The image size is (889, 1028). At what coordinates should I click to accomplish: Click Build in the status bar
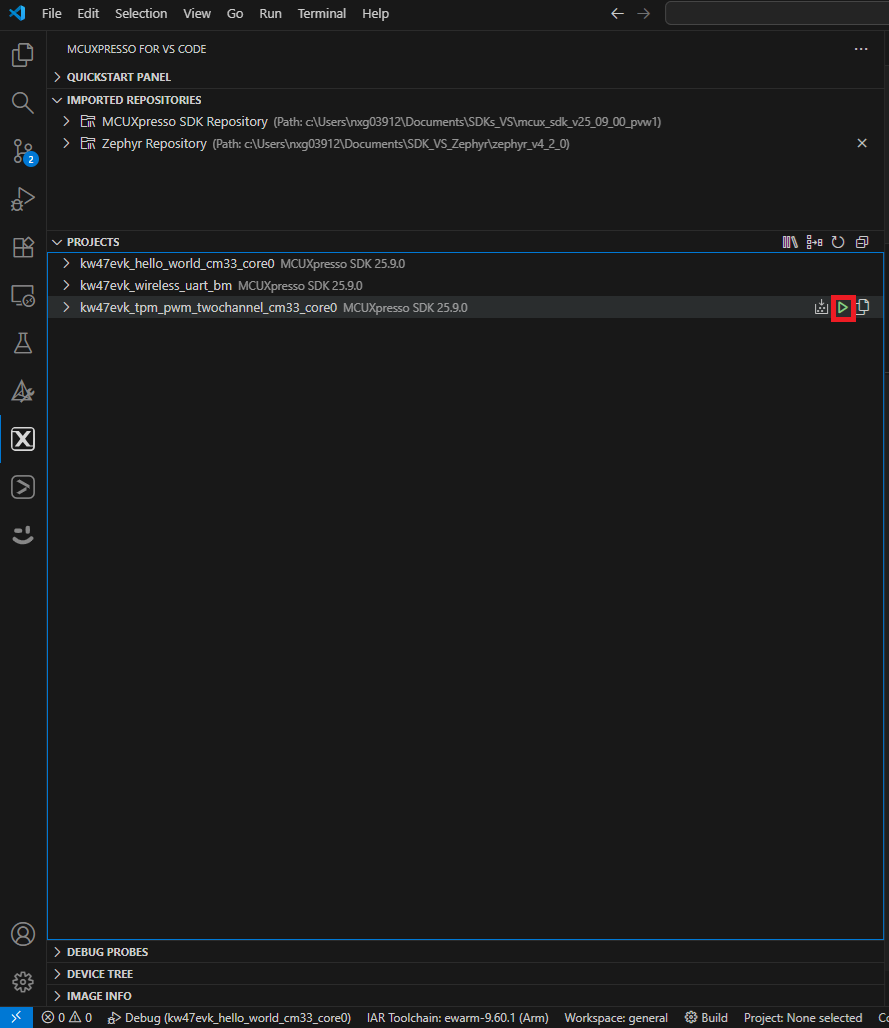pos(705,1017)
